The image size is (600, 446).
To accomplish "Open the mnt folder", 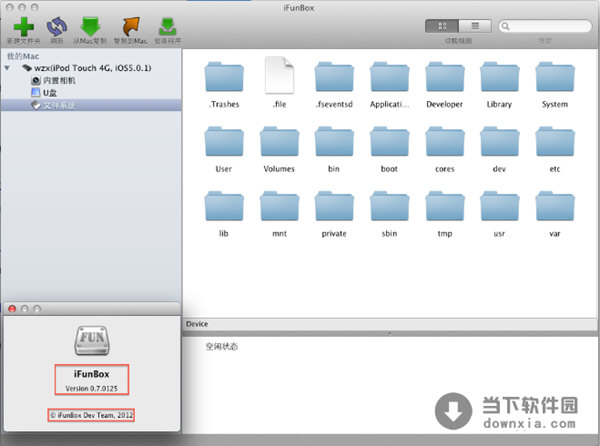I will click(279, 207).
